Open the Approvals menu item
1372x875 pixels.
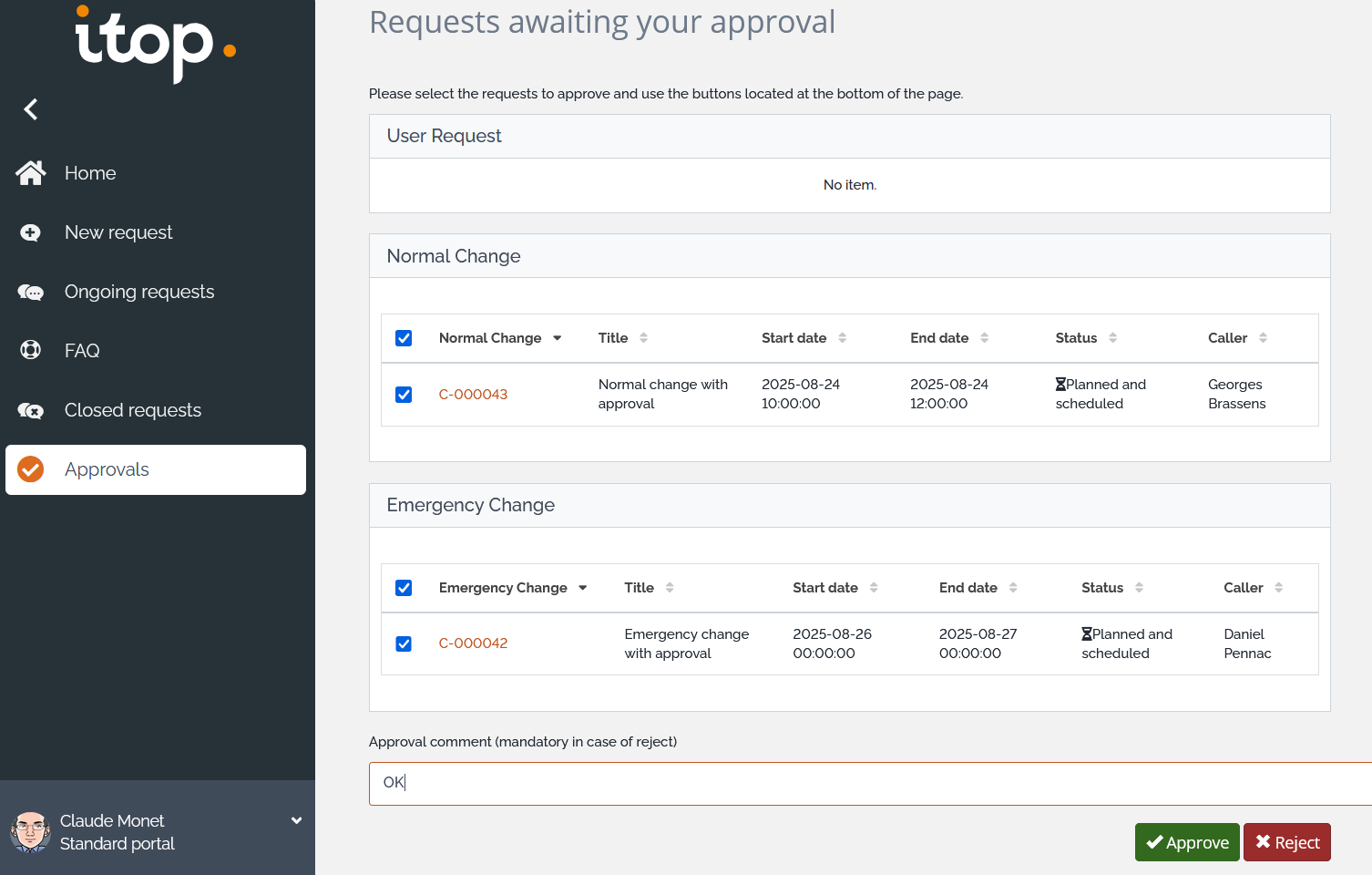click(x=107, y=469)
